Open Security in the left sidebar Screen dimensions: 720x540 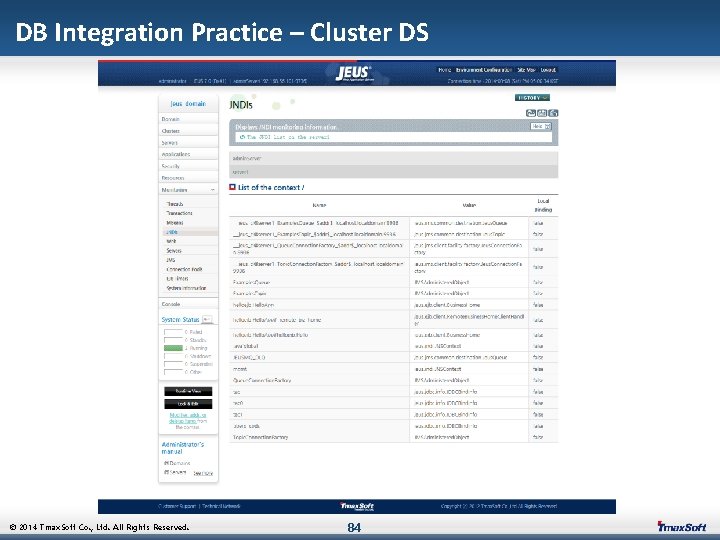pyautogui.click(x=188, y=166)
